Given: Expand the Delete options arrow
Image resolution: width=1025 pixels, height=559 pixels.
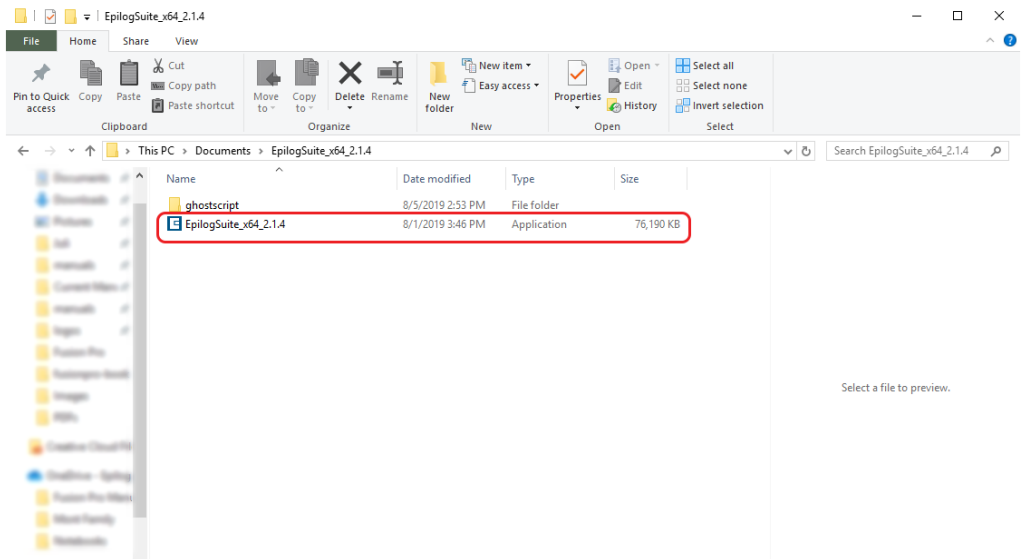Looking at the screenshot, I should pyautogui.click(x=350, y=108).
